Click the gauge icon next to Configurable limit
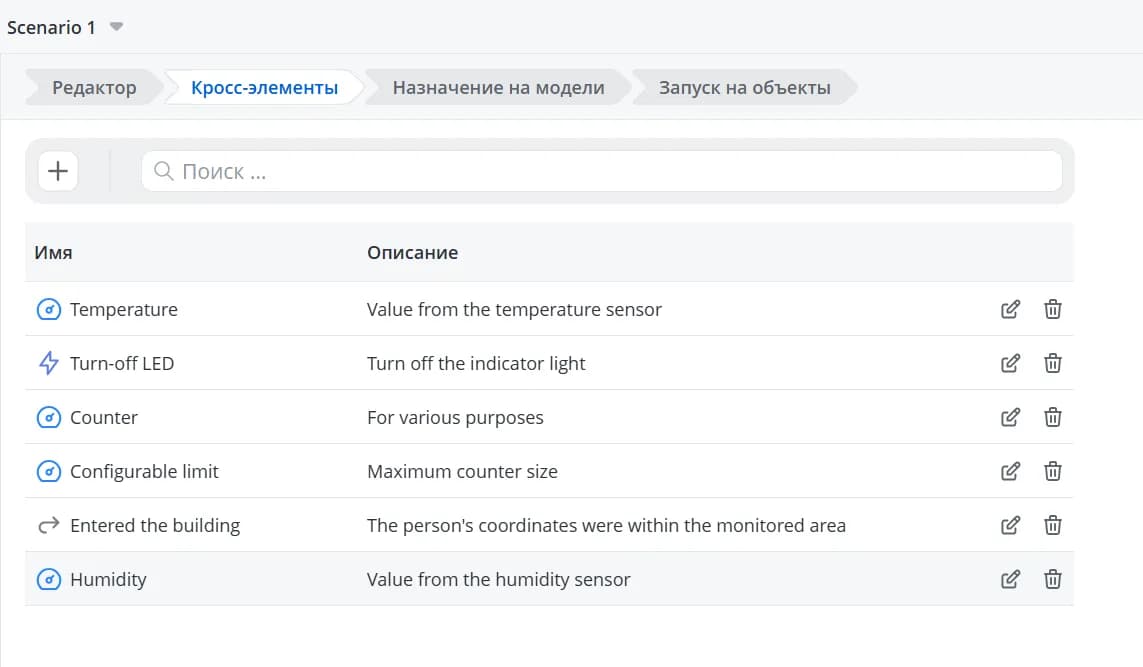The height and width of the screenshot is (667, 1143). pyautogui.click(x=49, y=471)
